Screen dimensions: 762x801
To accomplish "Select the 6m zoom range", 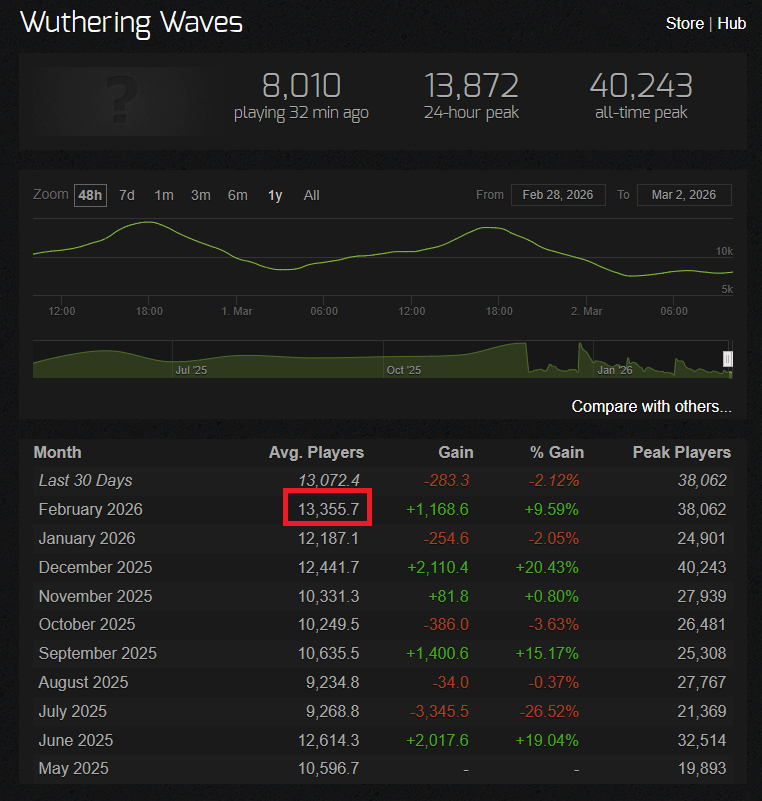I will [x=237, y=195].
